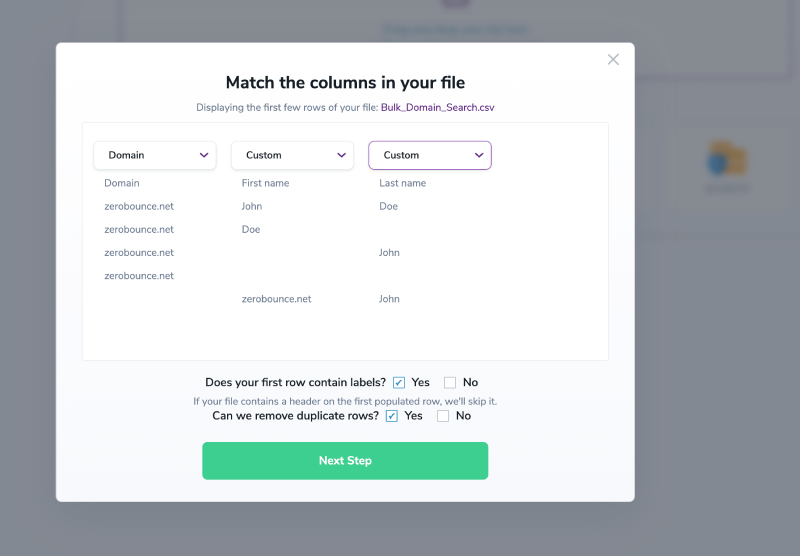Click the "Match the columns in your file" heading
The height and width of the screenshot is (556, 800).
(345, 83)
